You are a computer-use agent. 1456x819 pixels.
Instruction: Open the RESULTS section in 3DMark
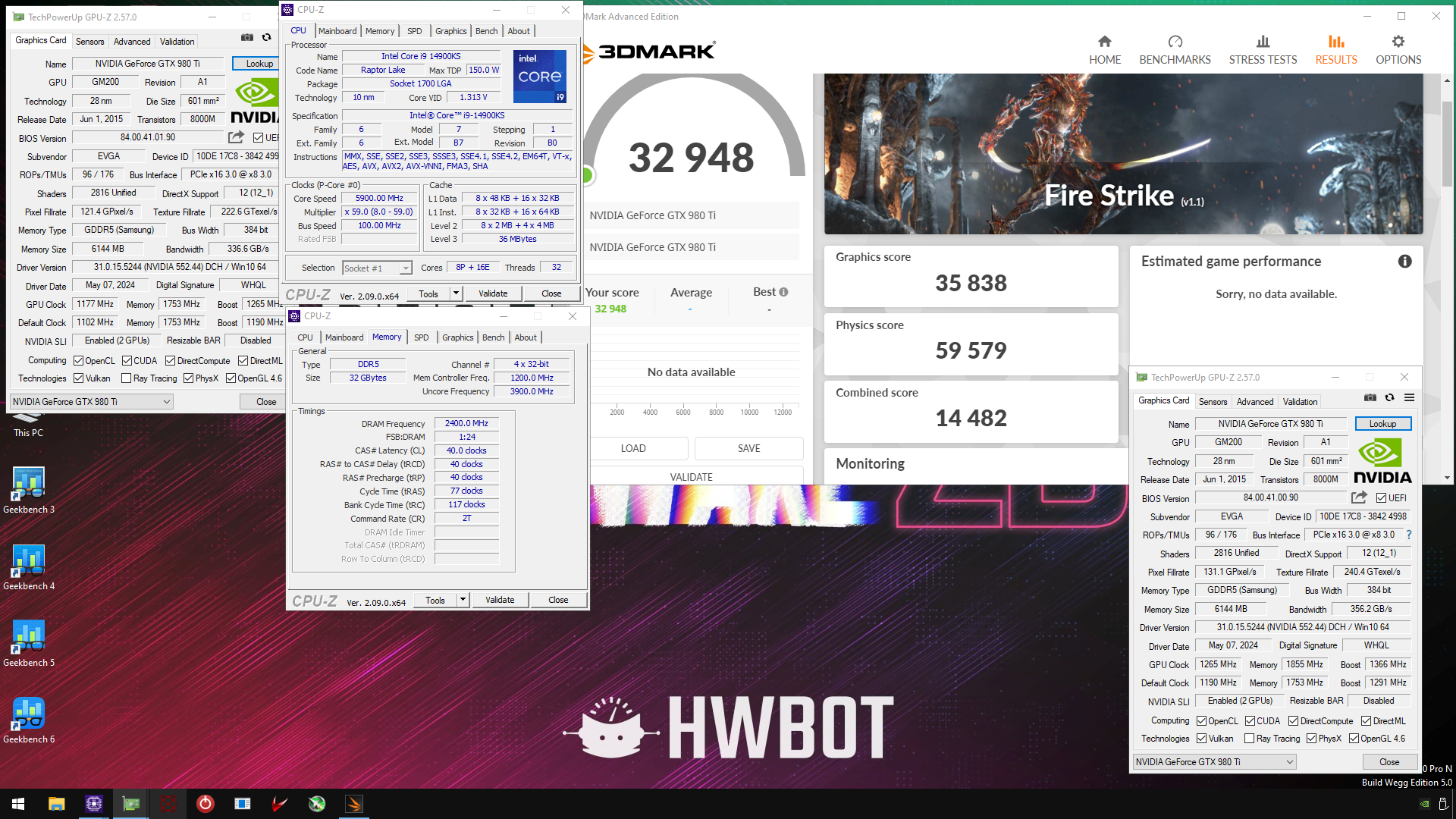point(1336,50)
